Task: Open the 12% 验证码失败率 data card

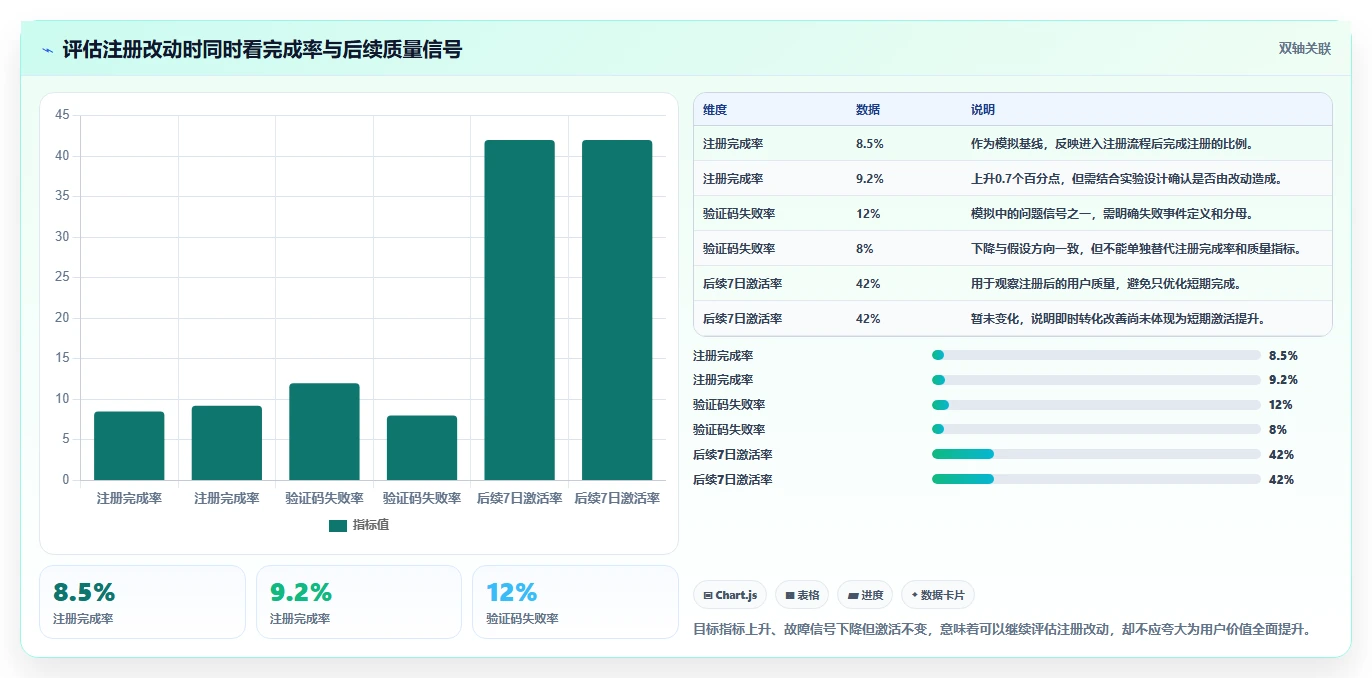Action: click(x=575, y=602)
